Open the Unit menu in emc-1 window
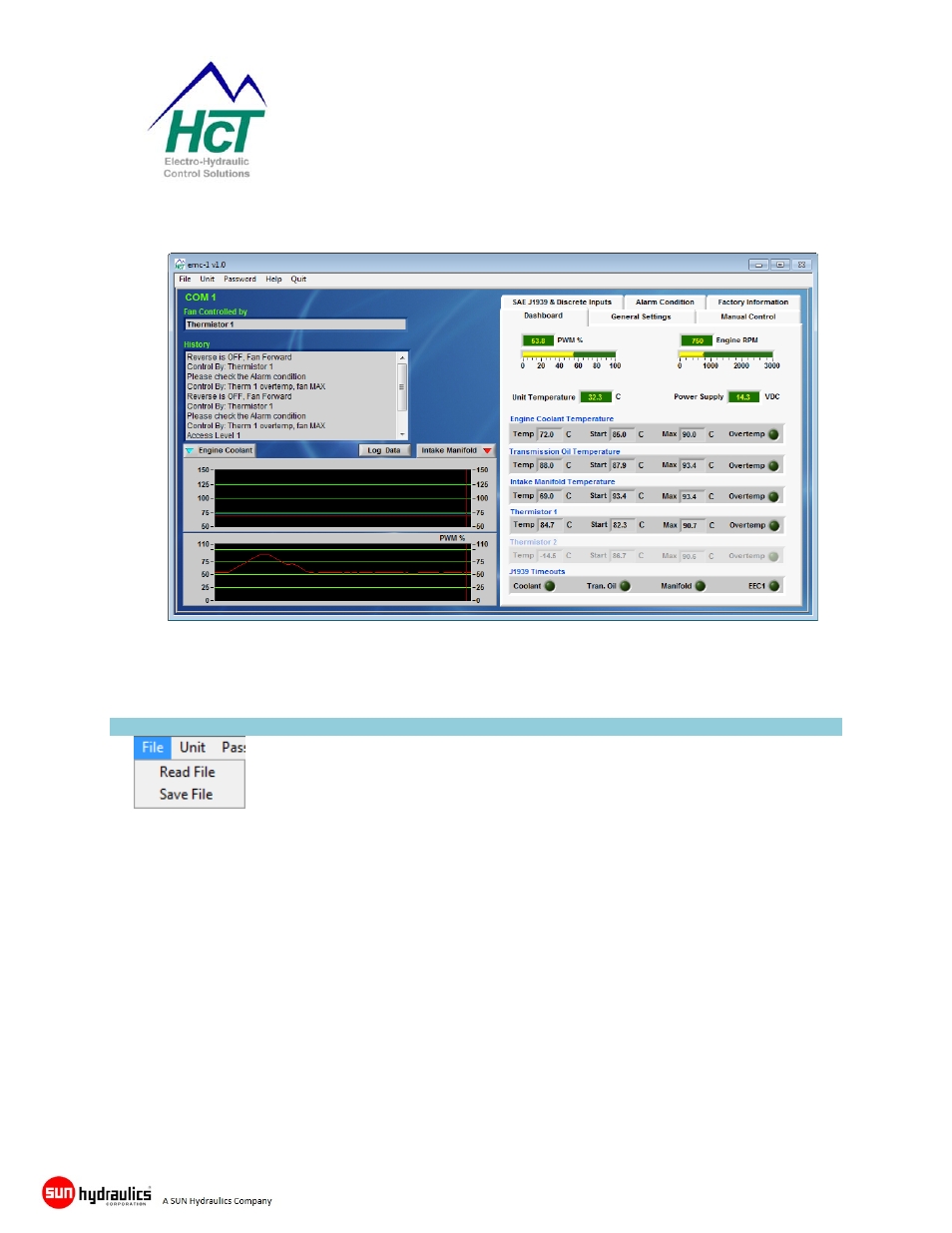Screen dimensions: 952x1233 click(x=207, y=280)
